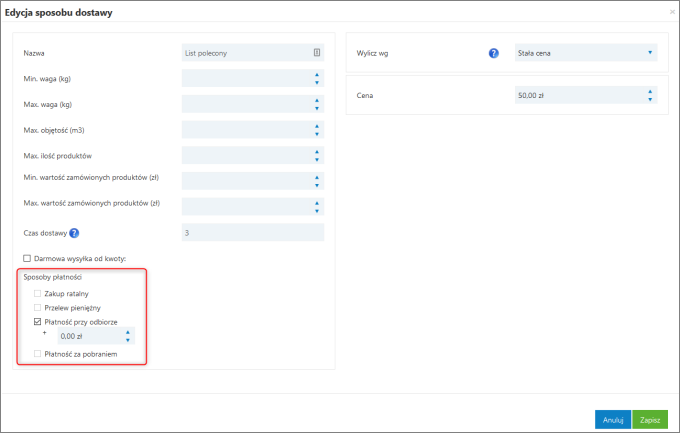Decrease the Max. waga (kg) value
This screenshot has height=433, width=680.
click(317, 108)
